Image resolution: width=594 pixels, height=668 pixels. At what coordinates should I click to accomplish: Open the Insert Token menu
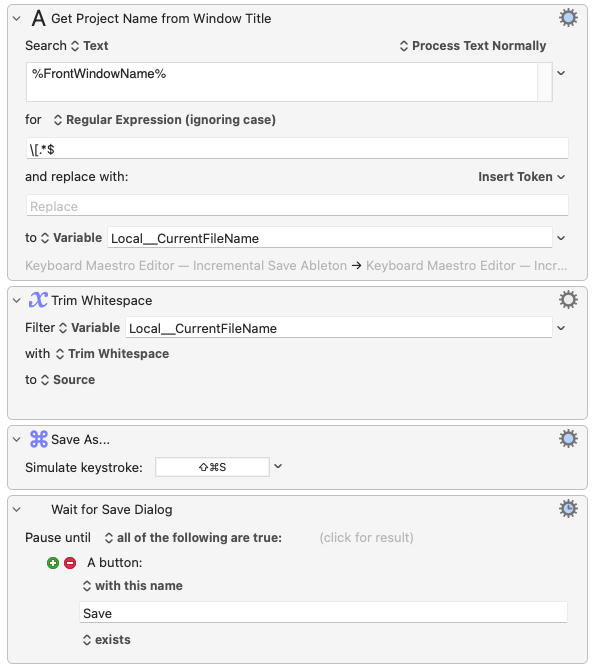(x=522, y=177)
